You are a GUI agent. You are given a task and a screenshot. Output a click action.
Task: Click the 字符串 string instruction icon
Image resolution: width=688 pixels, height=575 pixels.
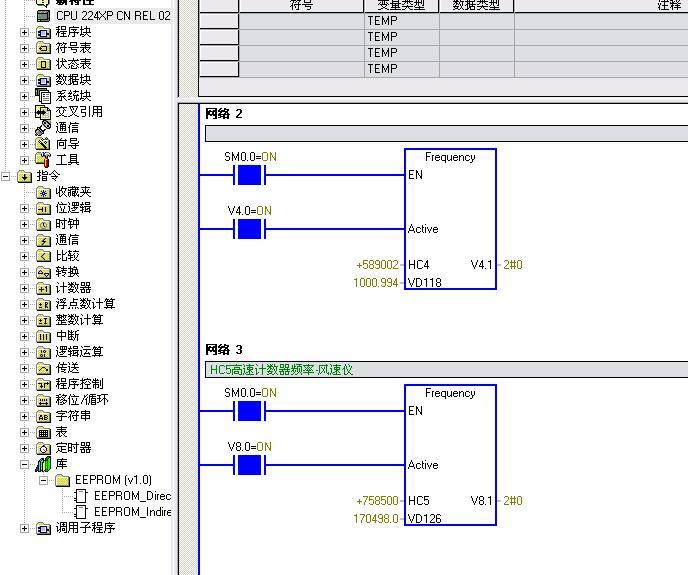43,417
